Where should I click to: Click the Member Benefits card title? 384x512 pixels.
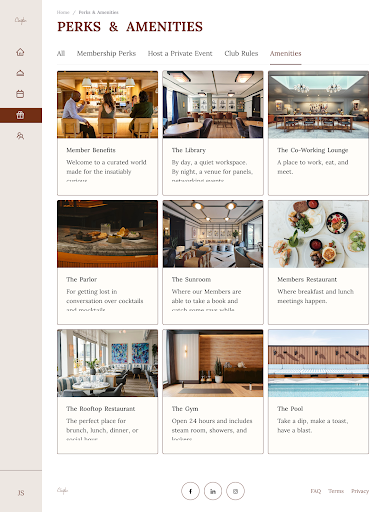(91, 150)
